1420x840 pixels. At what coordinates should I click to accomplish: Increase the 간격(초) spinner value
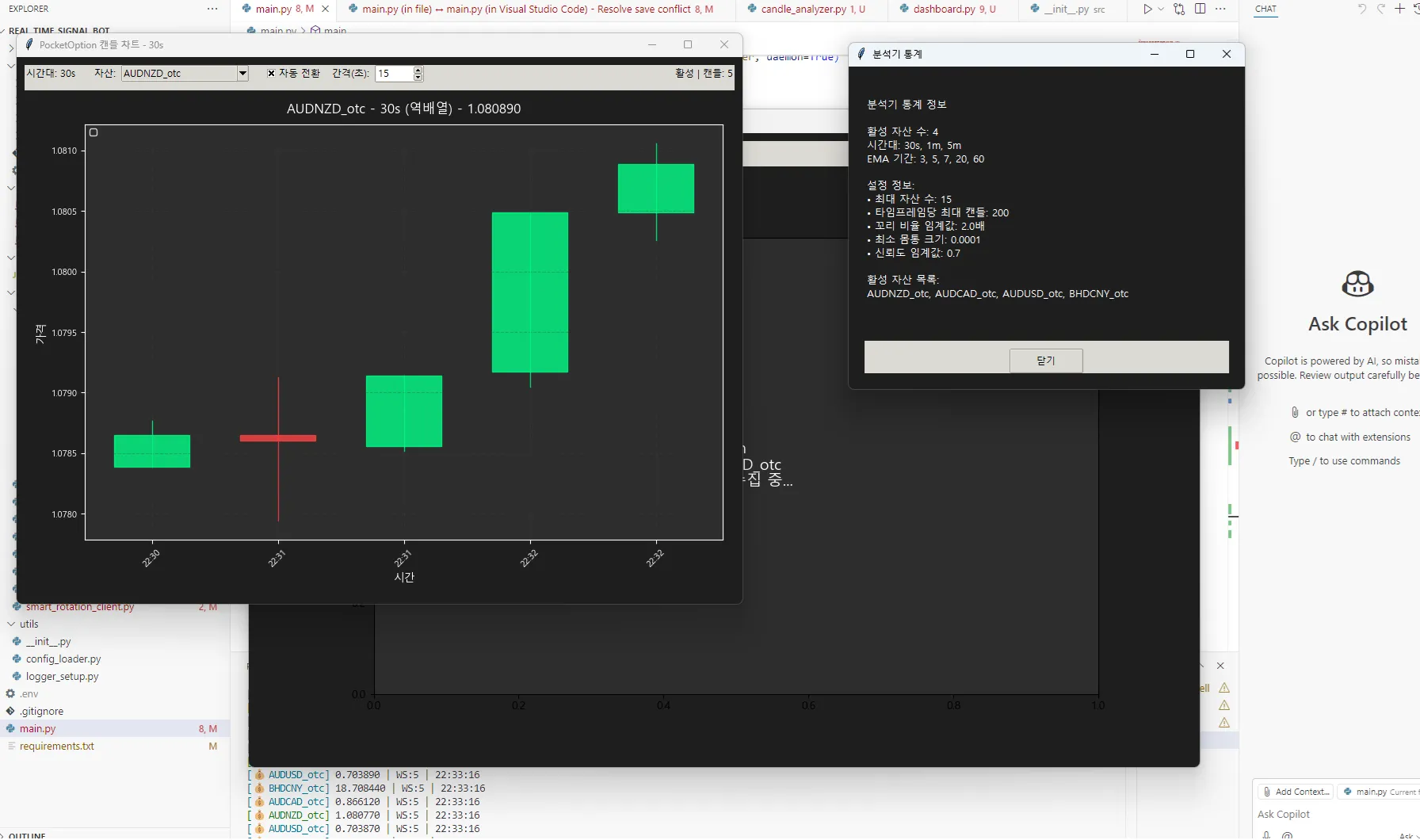tap(418, 70)
